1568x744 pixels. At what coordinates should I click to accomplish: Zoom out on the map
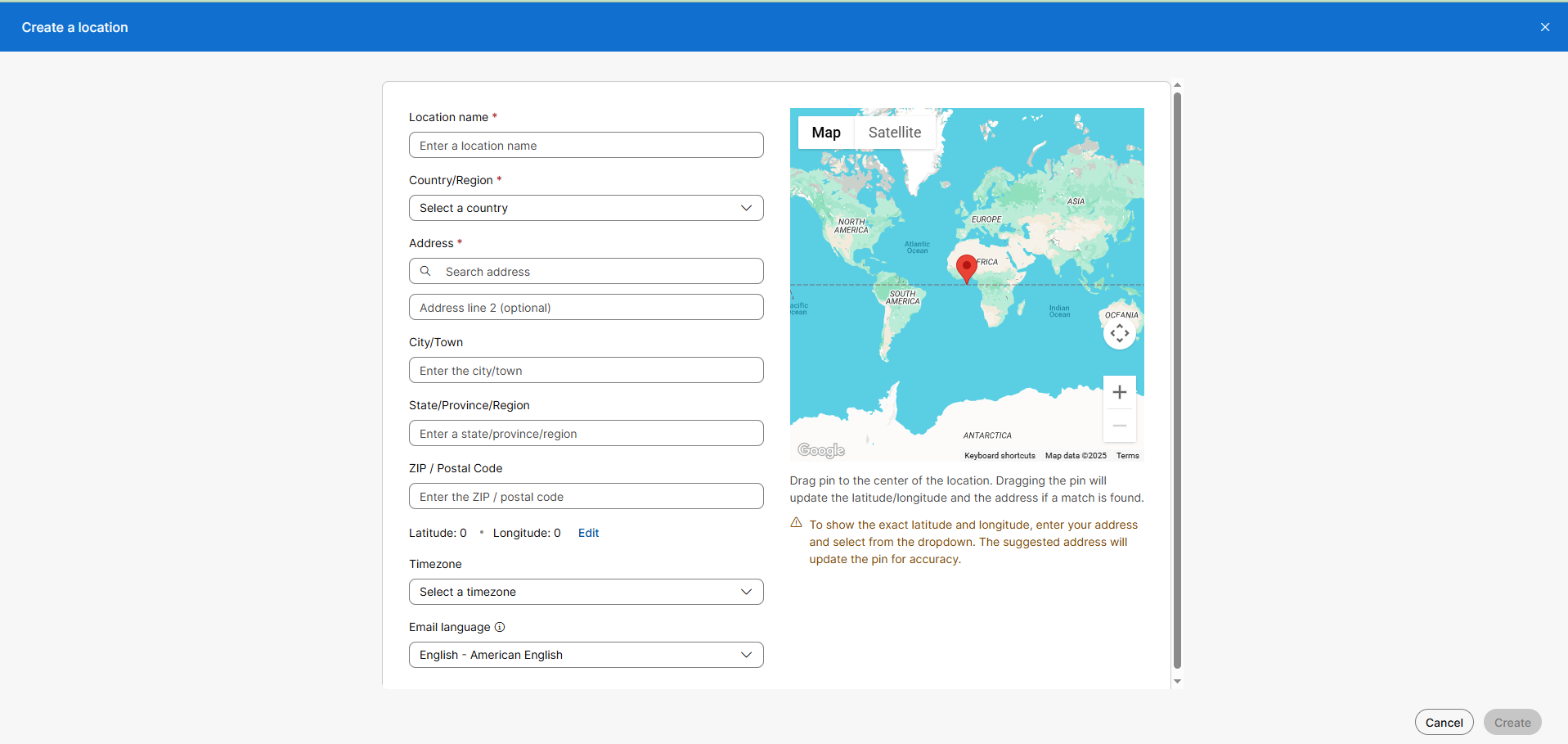pos(1119,426)
